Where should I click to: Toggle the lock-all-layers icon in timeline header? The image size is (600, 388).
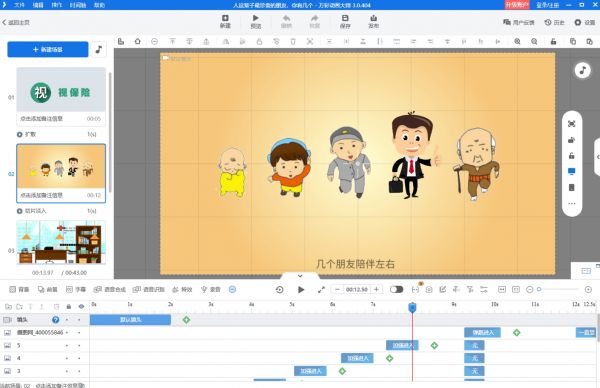click(x=69, y=306)
